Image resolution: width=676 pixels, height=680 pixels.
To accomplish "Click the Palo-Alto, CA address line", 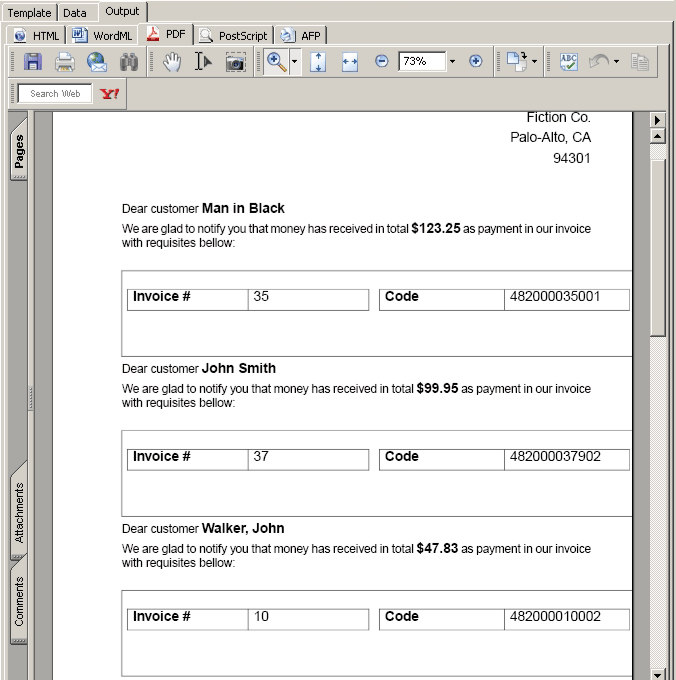I will [x=550, y=137].
